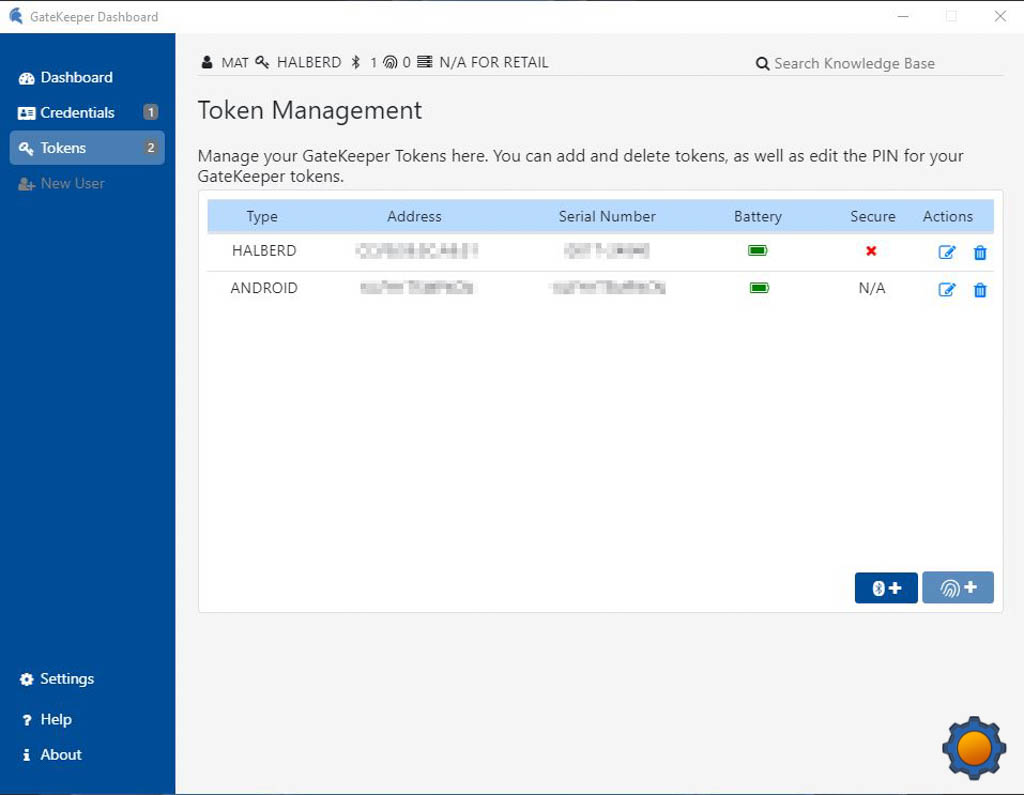Click the Address column header
Image resolution: width=1024 pixels, height=795 pixels.
pyautogui.click(x=414, y=217)
